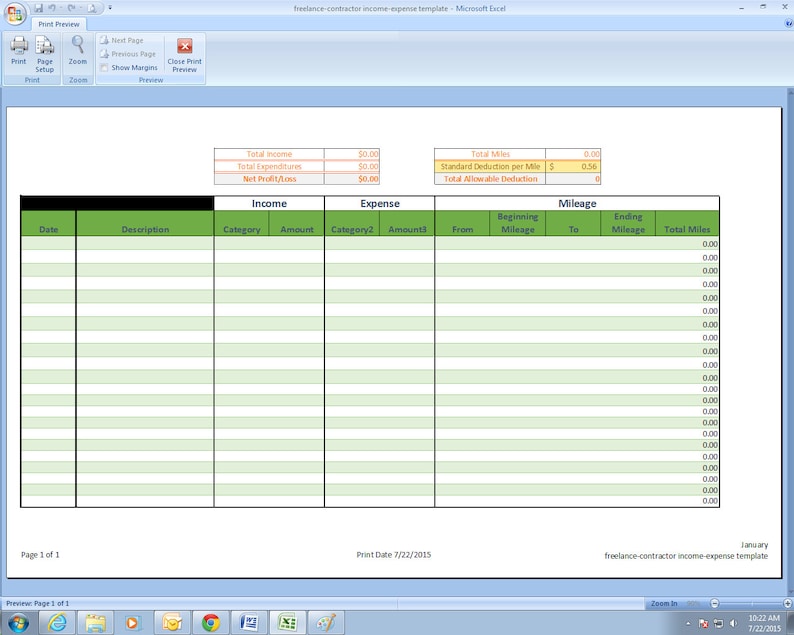Screen dimensions: 794x635
Task: Click the Total Miles summary label cell
Action: [x=490, y=154]
